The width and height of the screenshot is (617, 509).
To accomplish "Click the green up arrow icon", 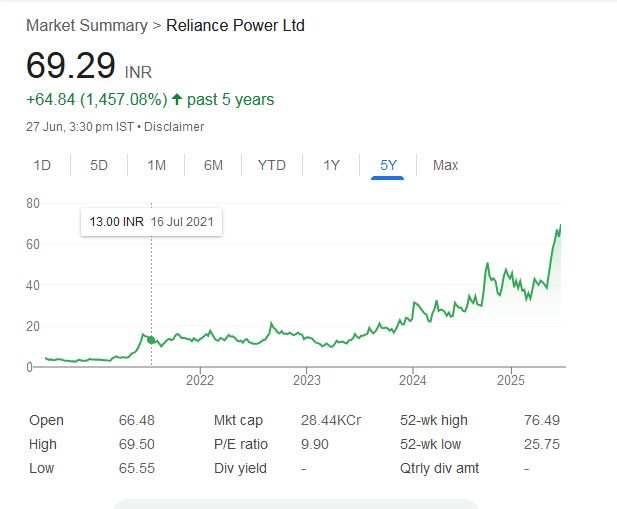I will pos(177,100).
